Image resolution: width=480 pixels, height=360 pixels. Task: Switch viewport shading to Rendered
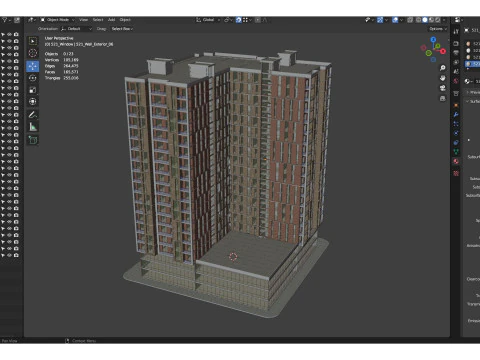tap(438, 20)
